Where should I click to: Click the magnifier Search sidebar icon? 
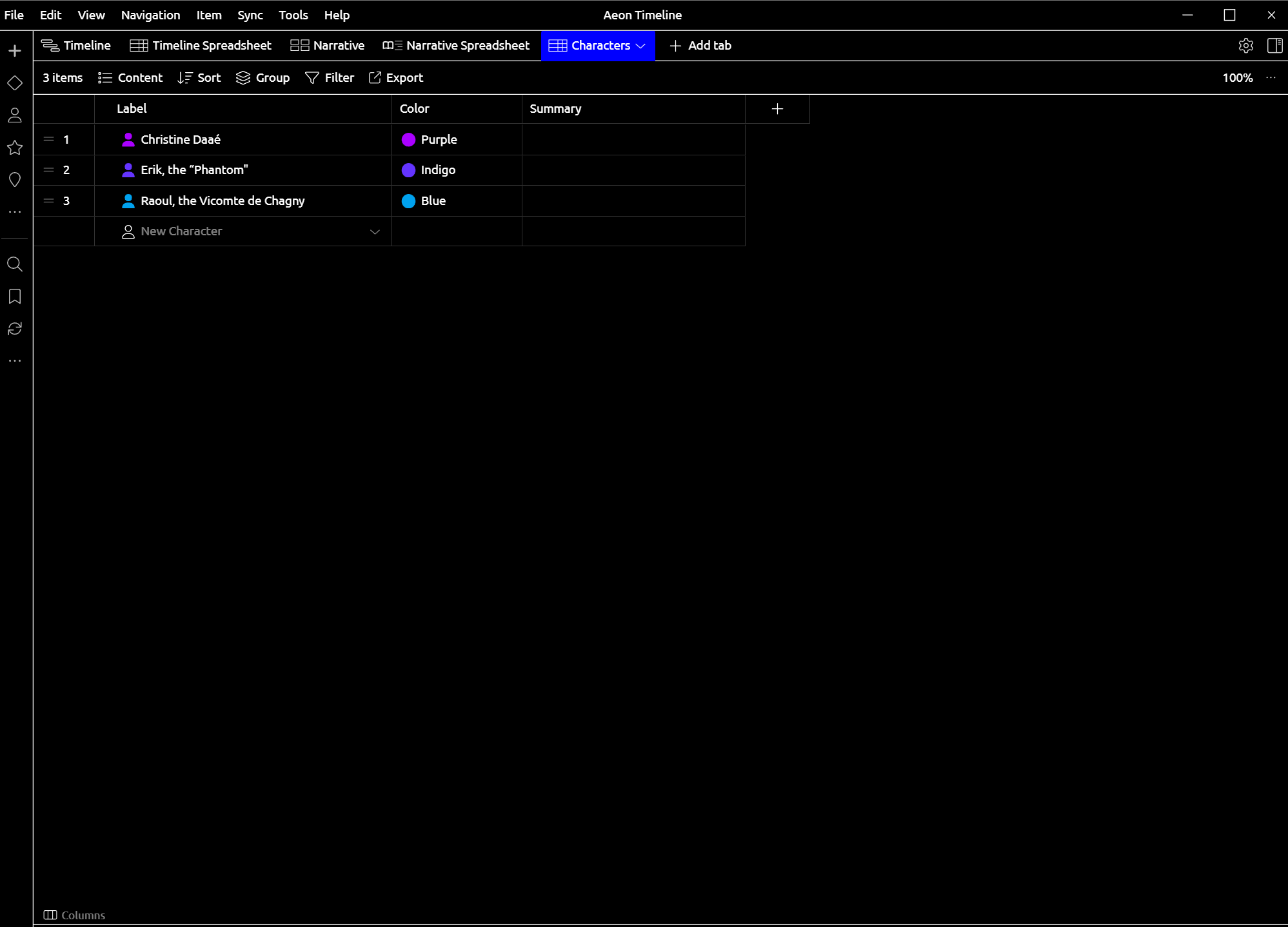click(x=15, y=264)
